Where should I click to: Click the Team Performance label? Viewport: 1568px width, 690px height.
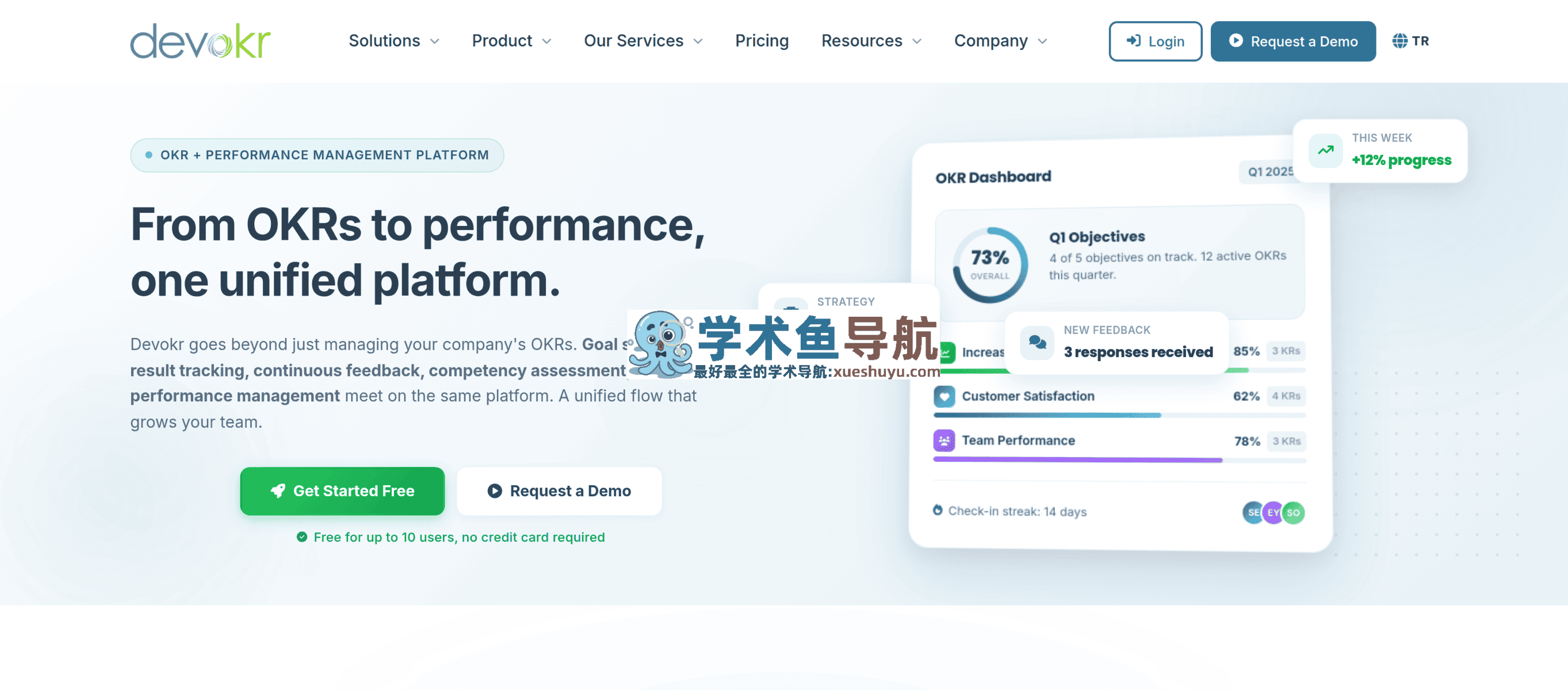[x=1018, y=440]
